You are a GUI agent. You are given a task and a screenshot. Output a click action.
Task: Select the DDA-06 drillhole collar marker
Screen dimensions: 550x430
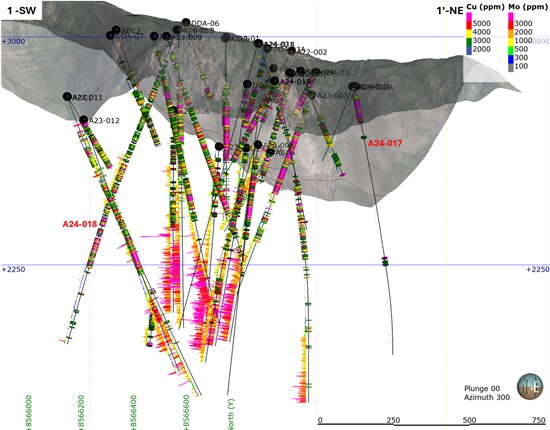tap(186, 22)
